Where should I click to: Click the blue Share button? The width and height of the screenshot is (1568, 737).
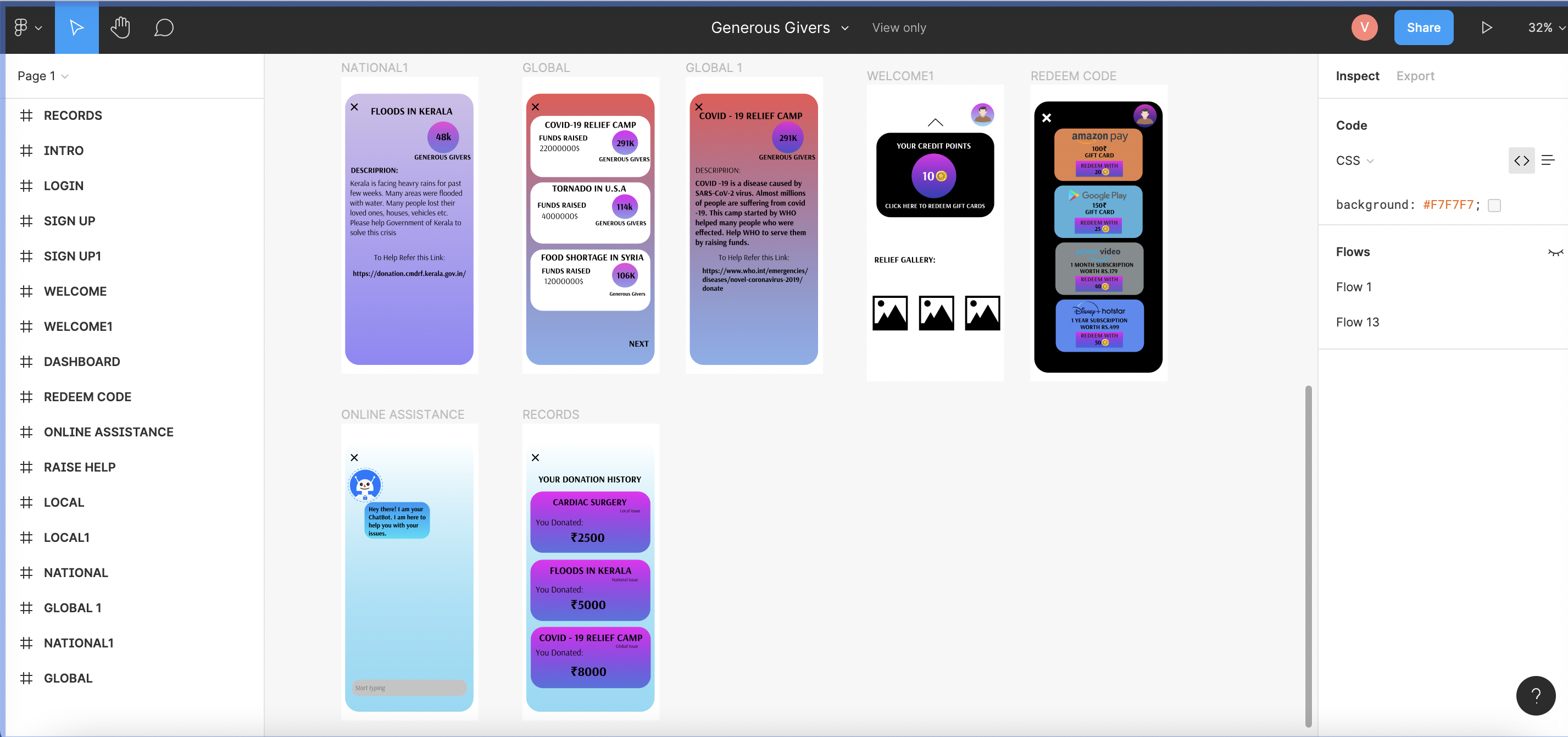tap(1423, 27)
